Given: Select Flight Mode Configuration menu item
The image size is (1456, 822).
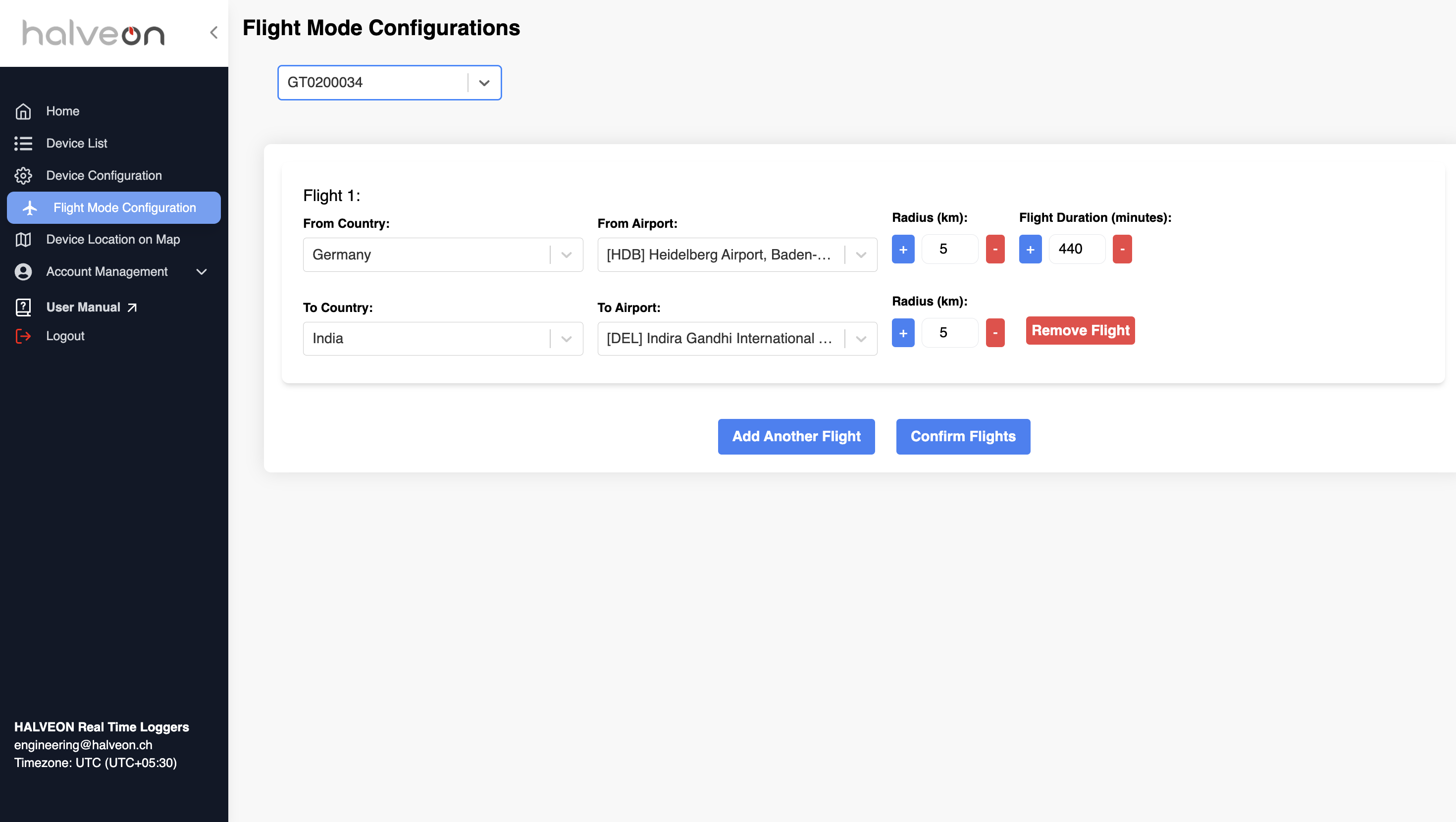Looking at the screenshot, I should [113, 208].
